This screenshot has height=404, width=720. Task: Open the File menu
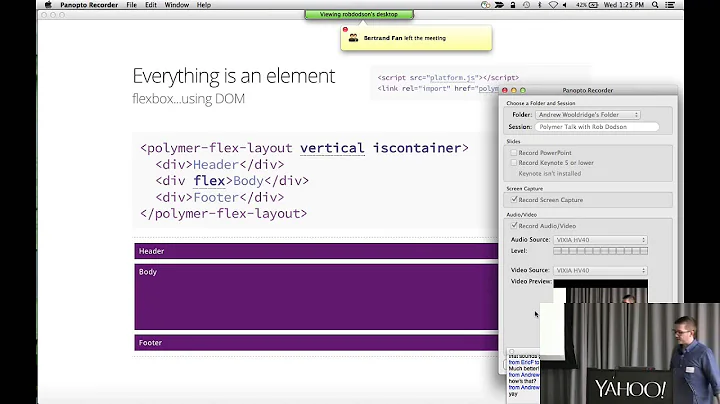(131, 5)
